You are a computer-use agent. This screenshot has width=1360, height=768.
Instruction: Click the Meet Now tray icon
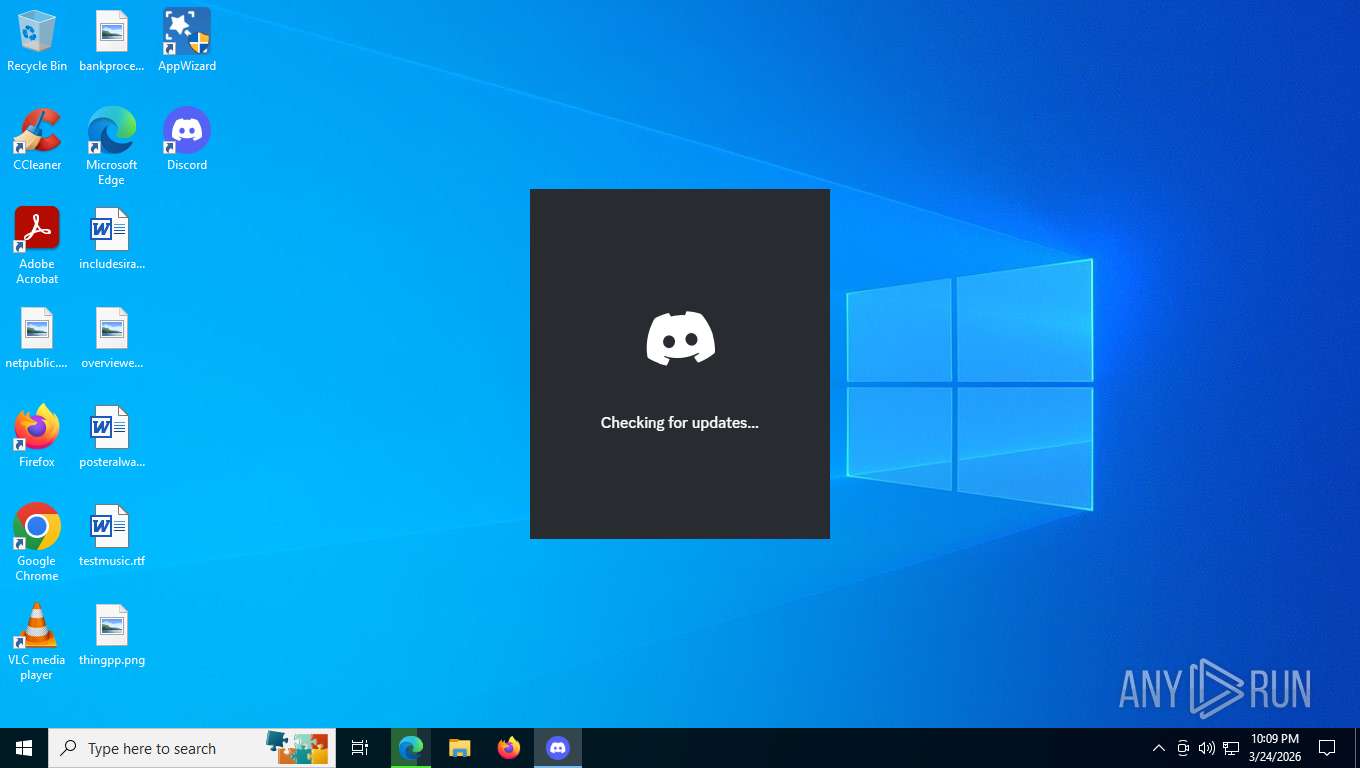tap(1183, 748)
